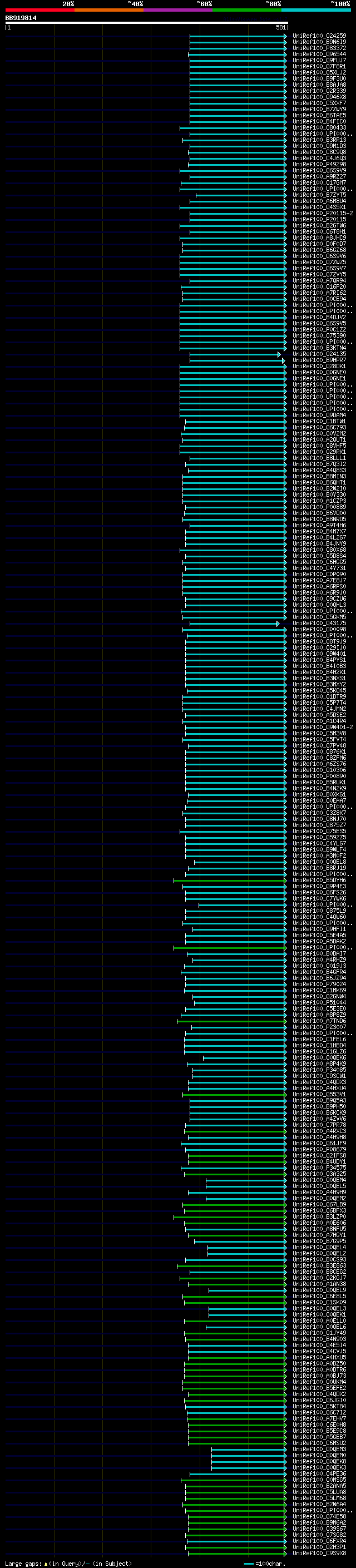Select the UniRef100_B4FIC0 label
This screenshot has width=356, height=1568.
[319, 121]
